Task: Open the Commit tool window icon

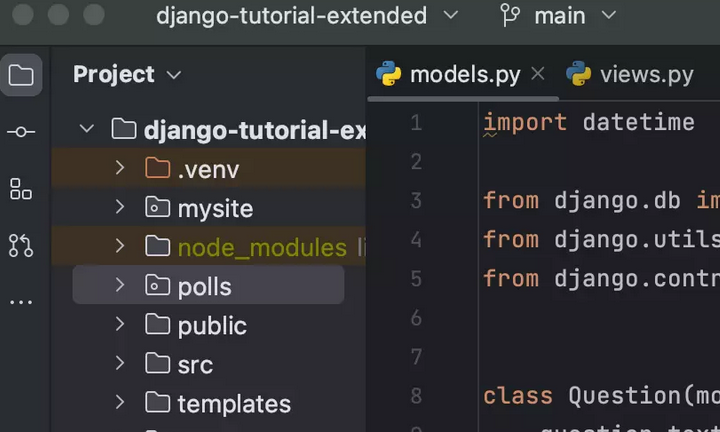Action: 21,132
